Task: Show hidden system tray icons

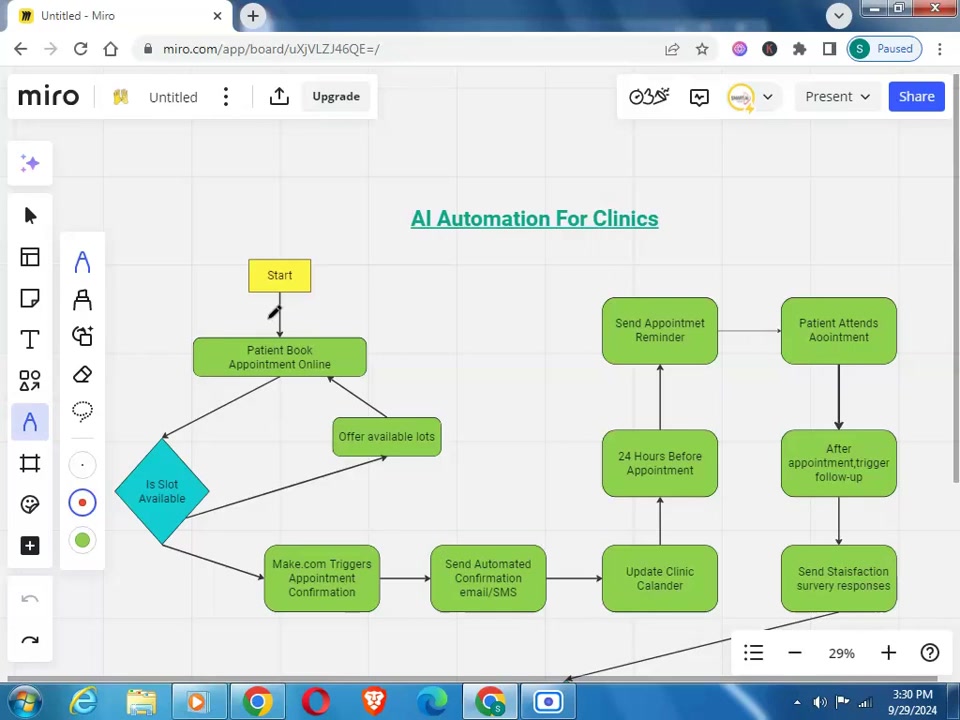Action: pyautogui.click(x=797, y=702)
